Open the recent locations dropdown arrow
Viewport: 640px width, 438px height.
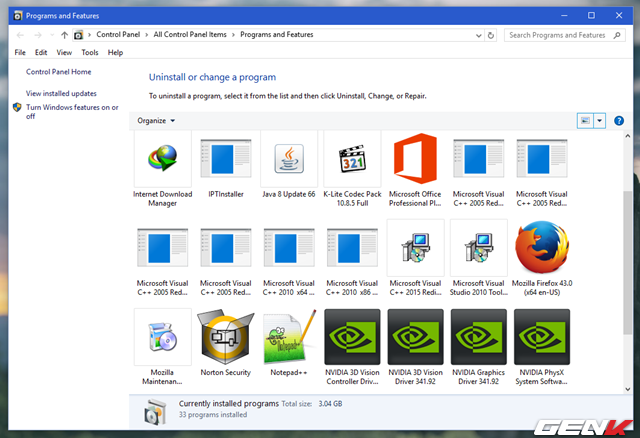tap(52, 35)
